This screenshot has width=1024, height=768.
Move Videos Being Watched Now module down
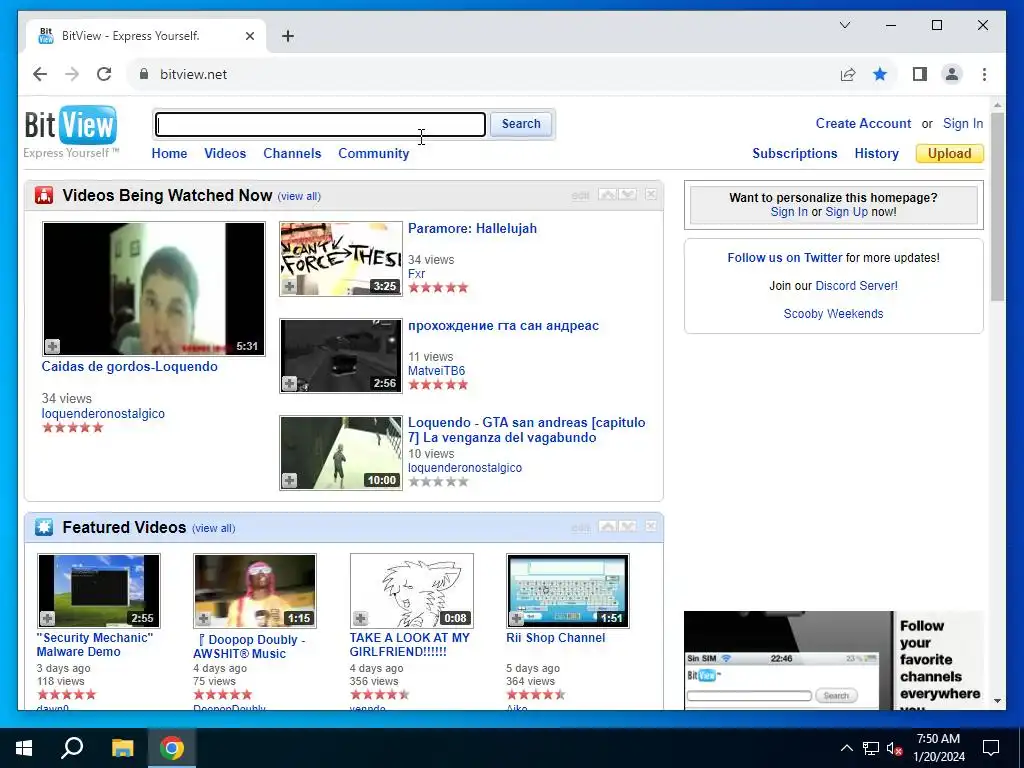[x=628, y=195]
